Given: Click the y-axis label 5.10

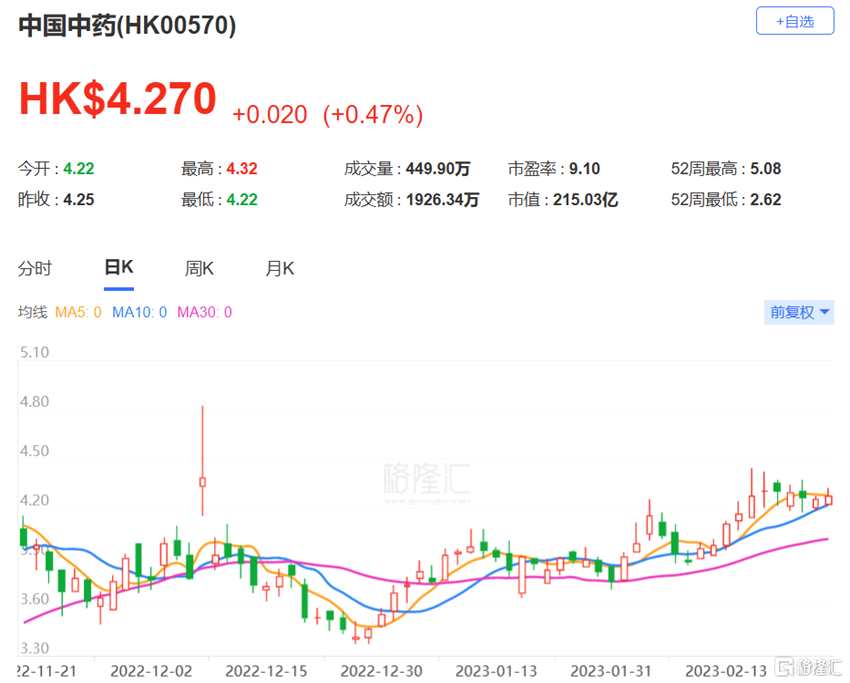Looking at the screenshot, I should (x=34, y=352).
